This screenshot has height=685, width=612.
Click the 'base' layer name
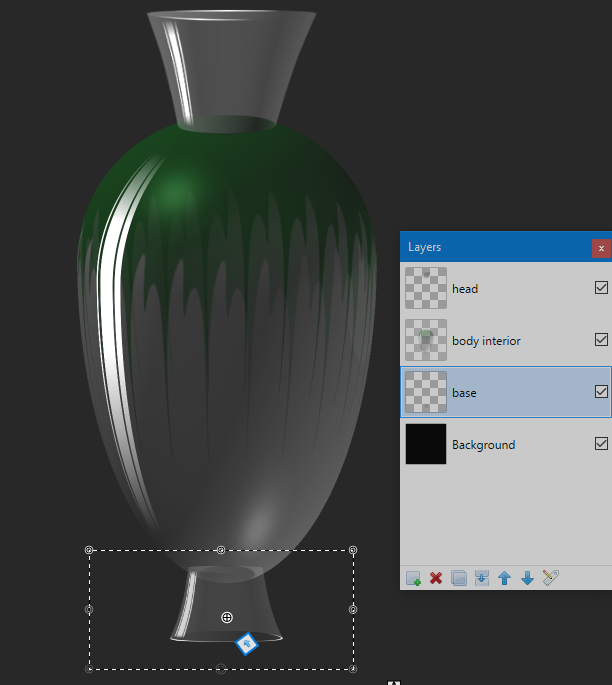464,393
